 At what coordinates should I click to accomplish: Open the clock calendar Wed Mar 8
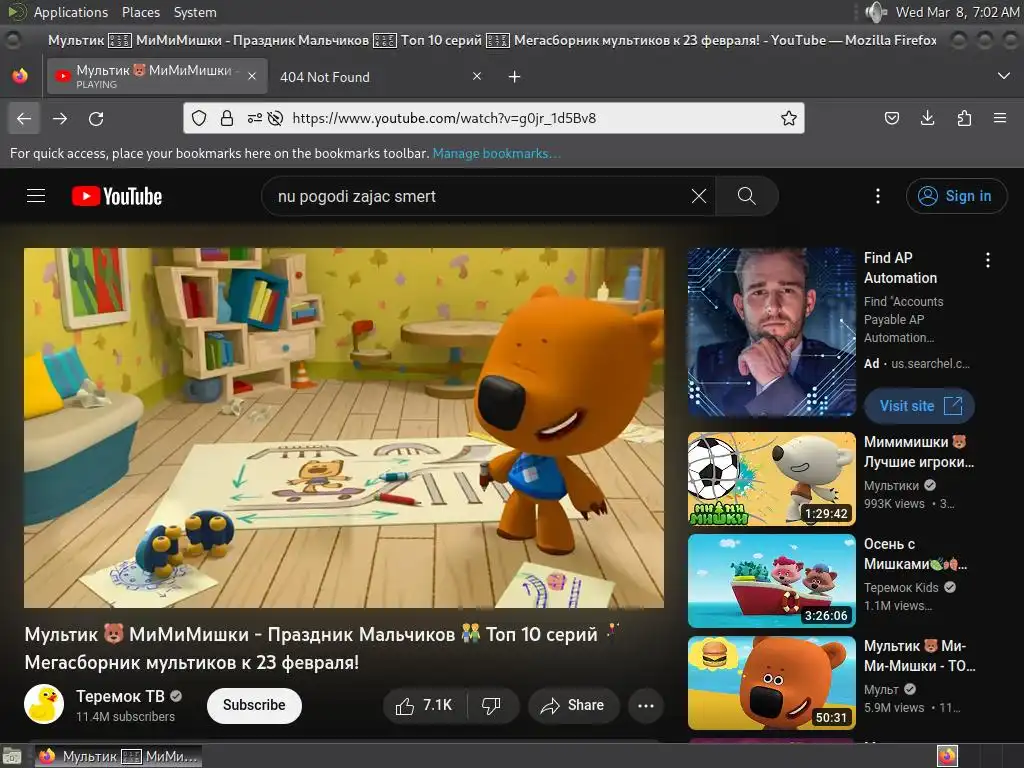(957, 12)
